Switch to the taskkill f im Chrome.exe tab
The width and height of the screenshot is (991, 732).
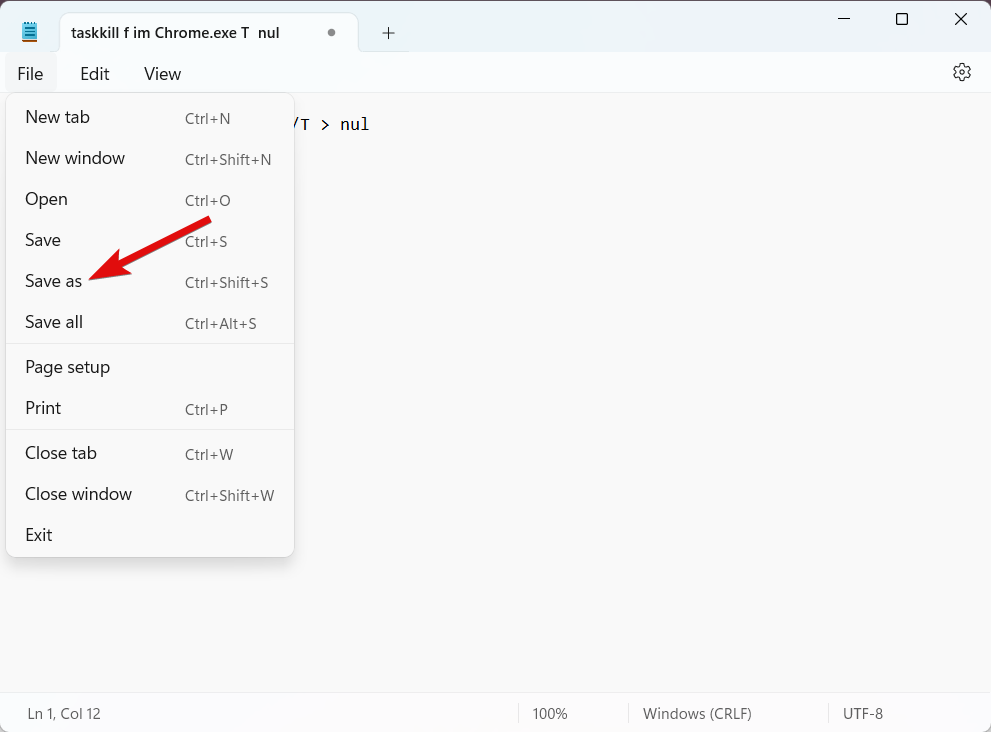pyautogui.click(x=175, y=33)
